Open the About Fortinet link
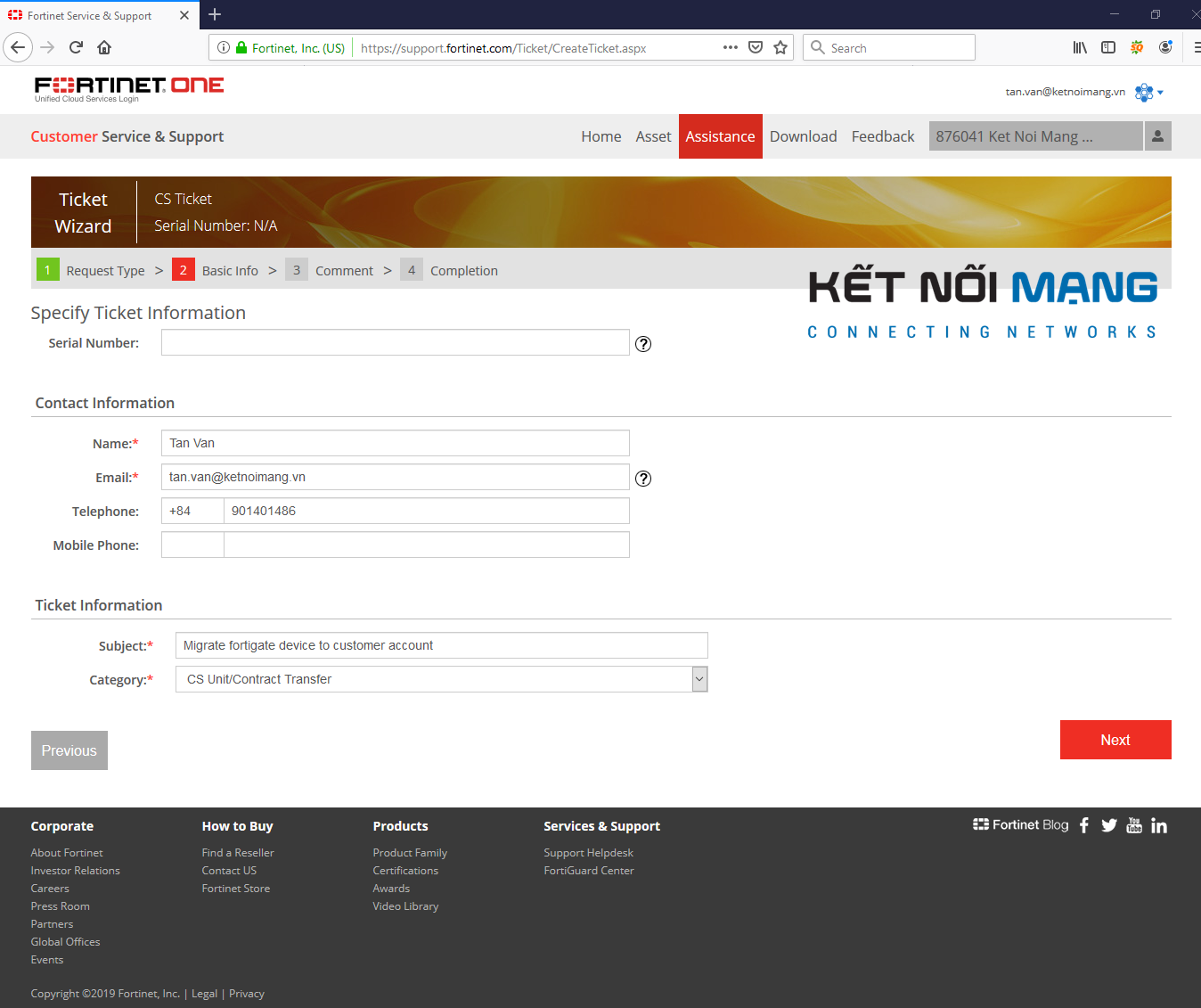Image resolution: width=1201 pixels, height=1008 pixels. (x=67, y=853)
